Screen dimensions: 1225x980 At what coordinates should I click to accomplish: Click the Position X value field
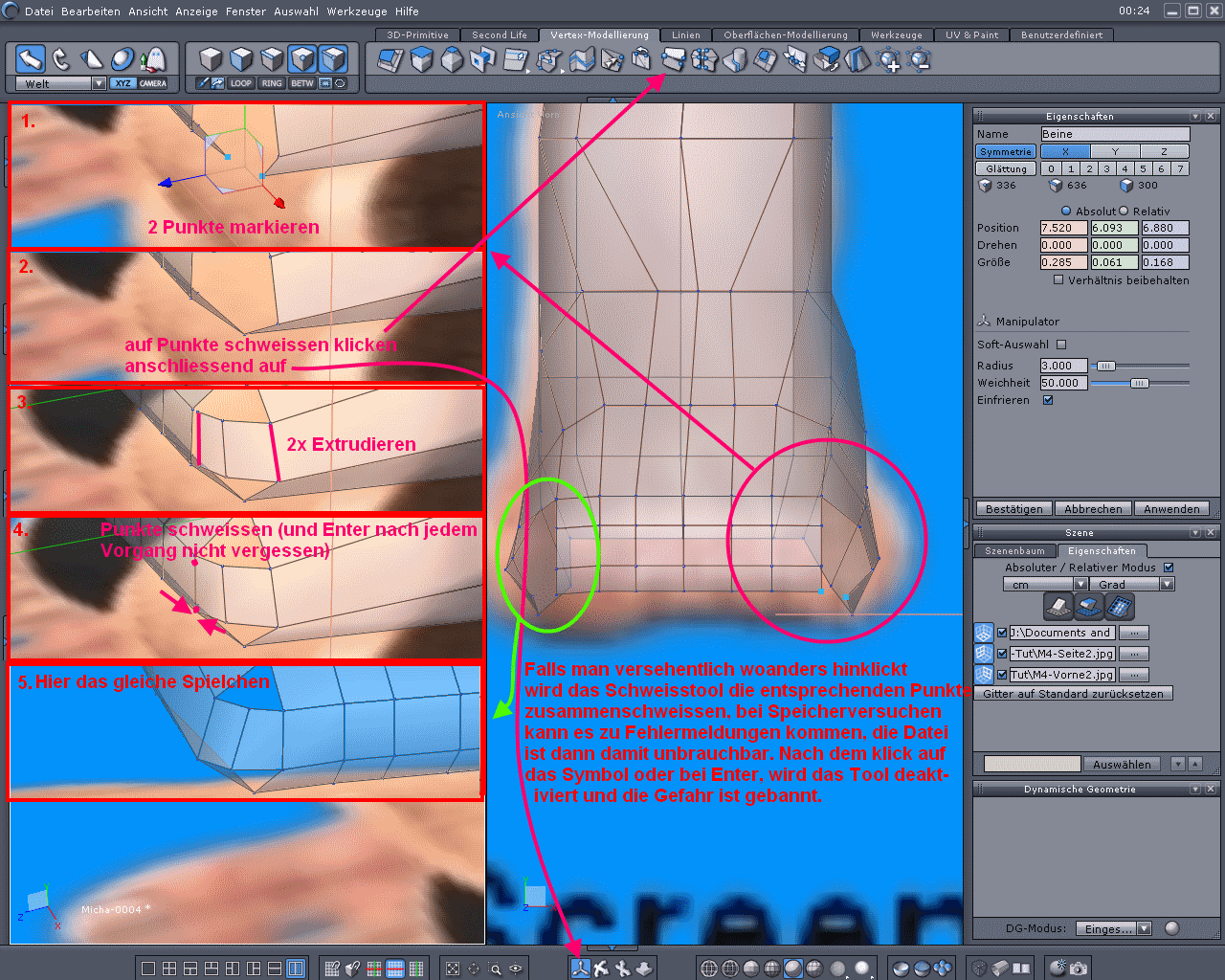pos(1063,228)
